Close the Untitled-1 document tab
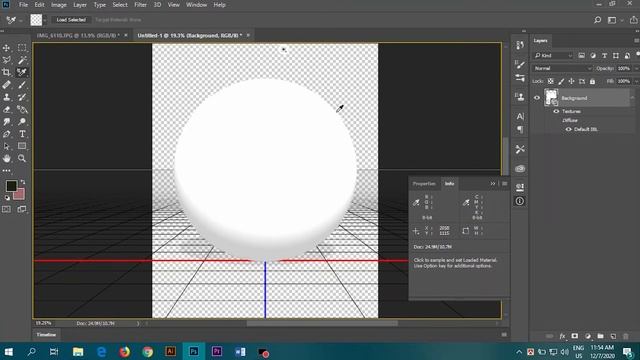 point(248,36)
